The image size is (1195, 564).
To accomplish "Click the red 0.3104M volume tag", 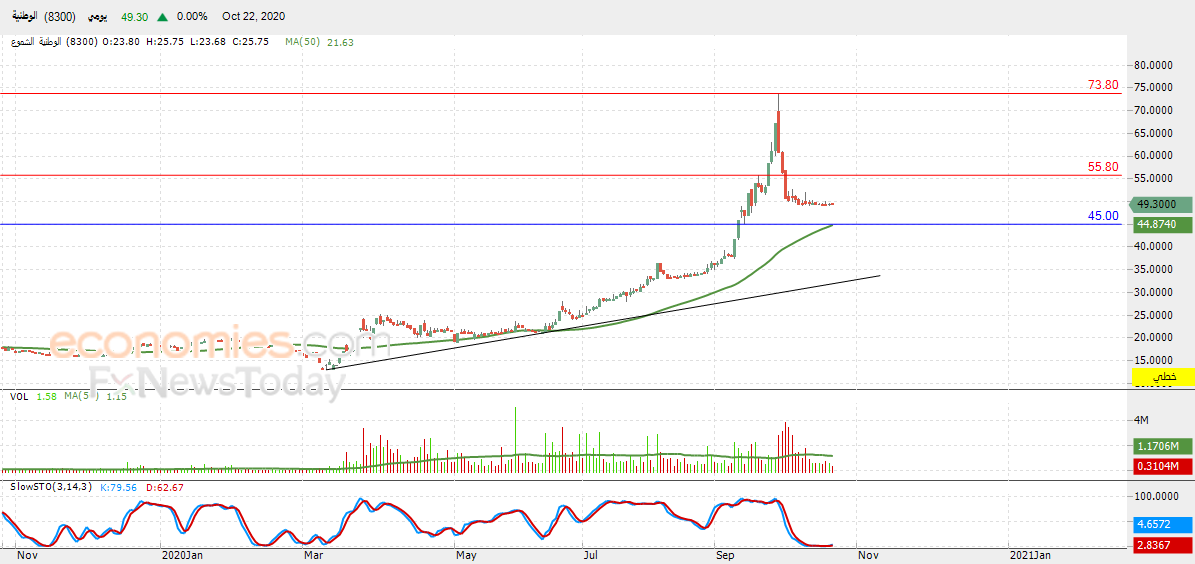I will [1161, 466].
